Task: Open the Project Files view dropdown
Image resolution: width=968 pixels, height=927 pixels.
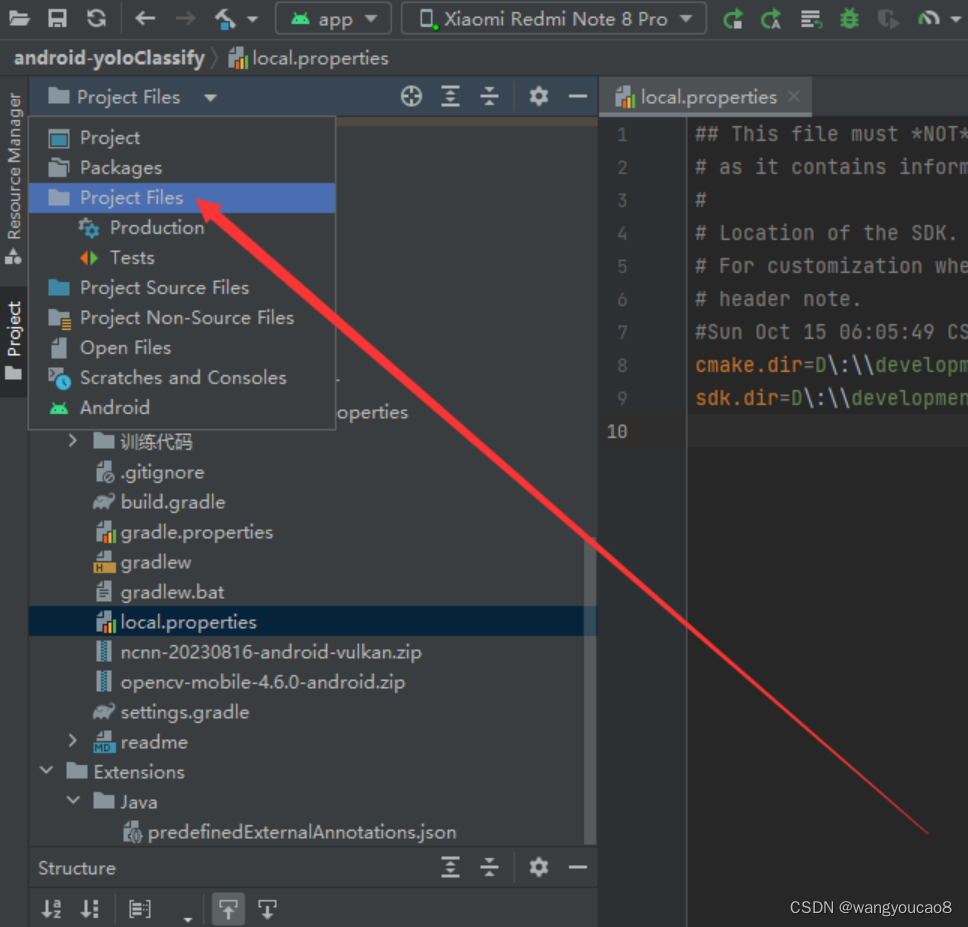Action: coord(209,96)
